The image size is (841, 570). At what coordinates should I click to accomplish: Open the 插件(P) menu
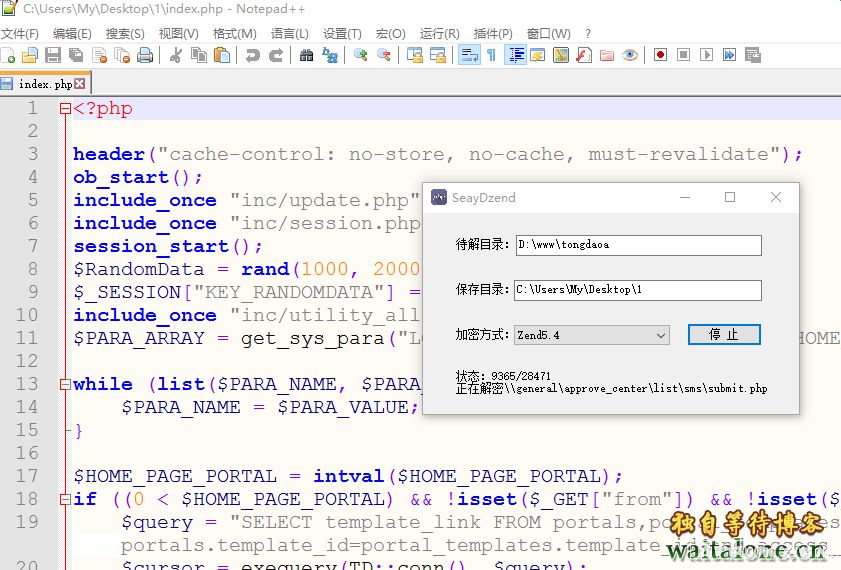coord(493,34)
